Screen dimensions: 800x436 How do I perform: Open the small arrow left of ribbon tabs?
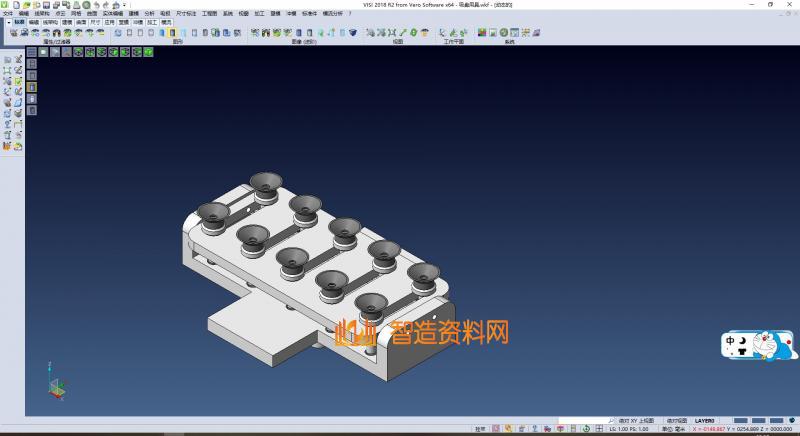click(x=9, y=22)
